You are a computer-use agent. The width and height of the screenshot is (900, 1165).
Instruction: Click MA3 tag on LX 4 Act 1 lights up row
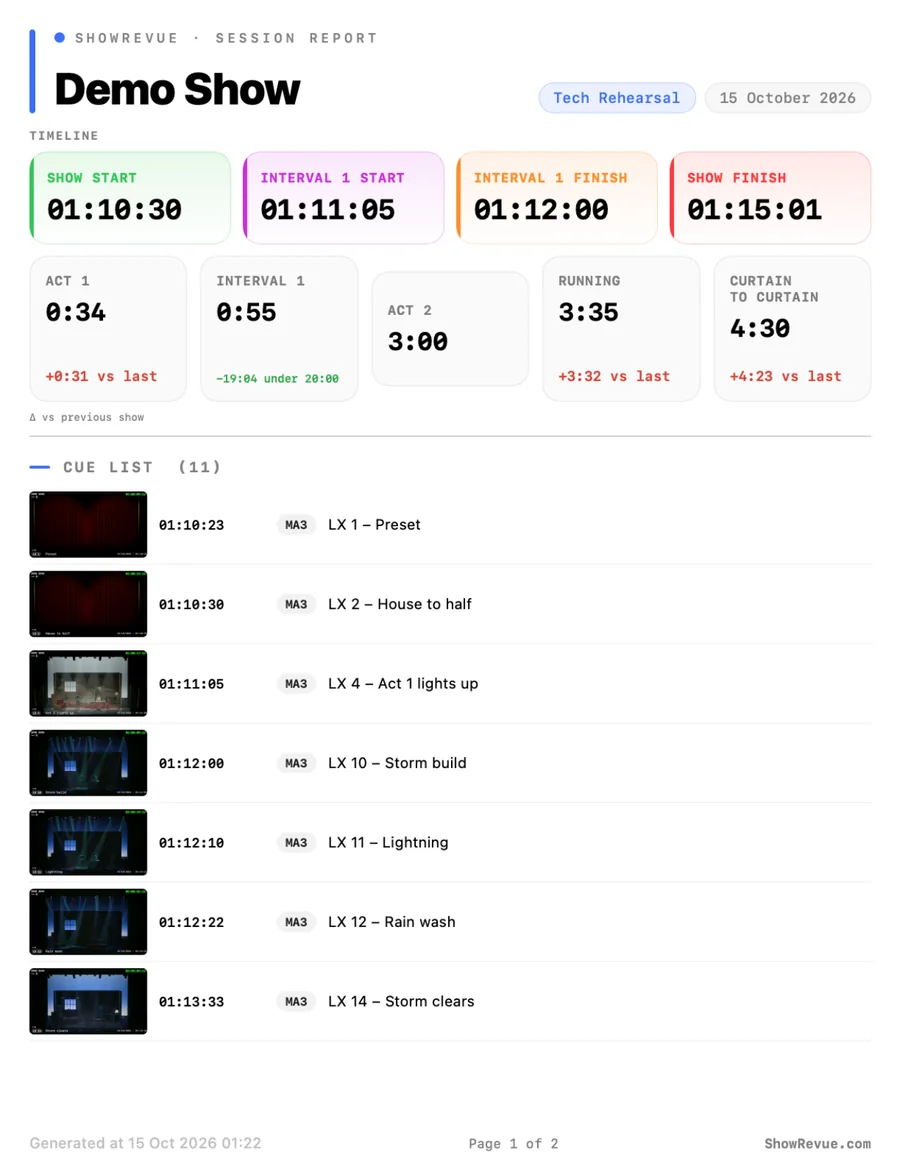(x=296, y=684)
